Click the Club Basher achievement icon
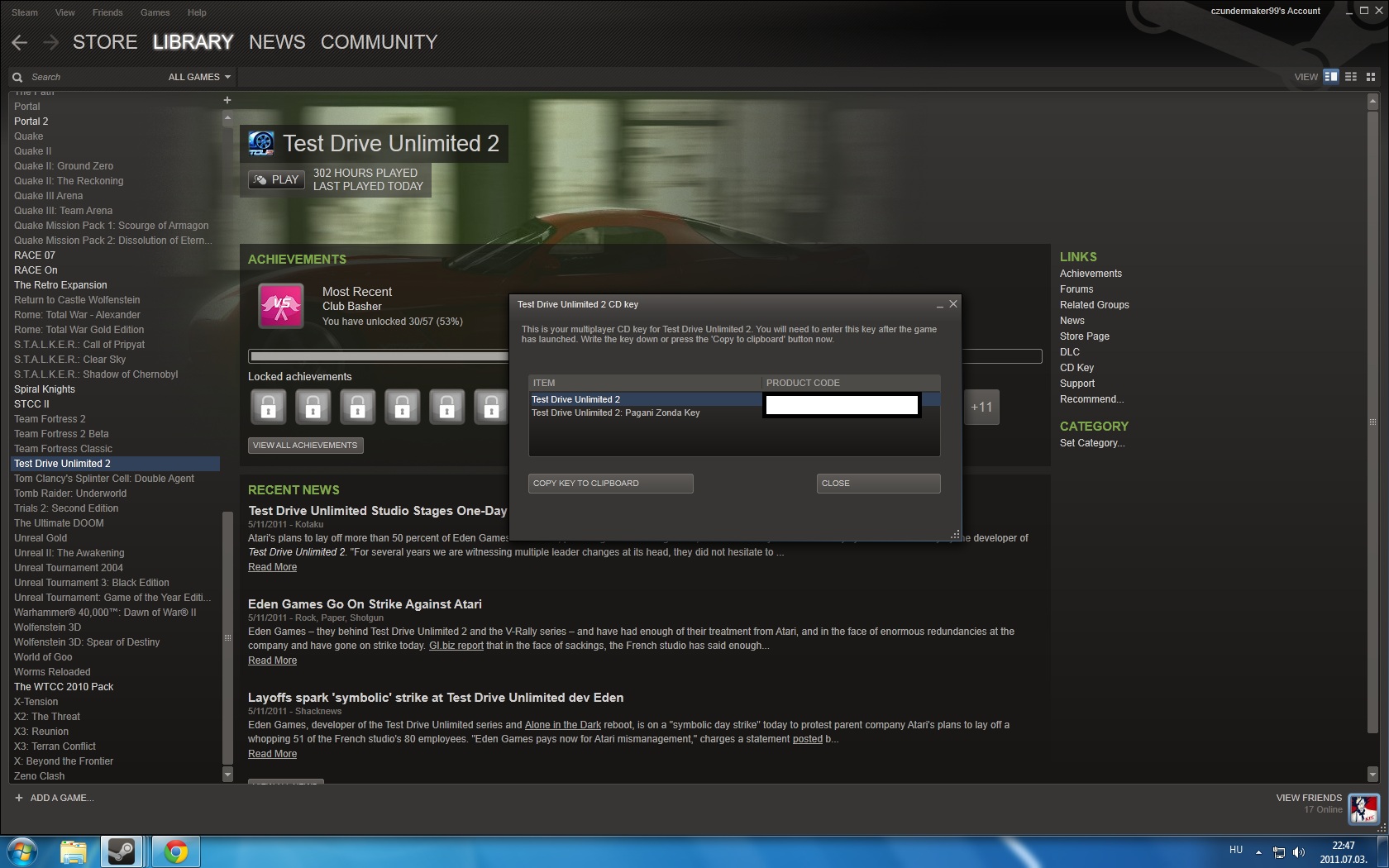1389x868 pixels. 281,306
